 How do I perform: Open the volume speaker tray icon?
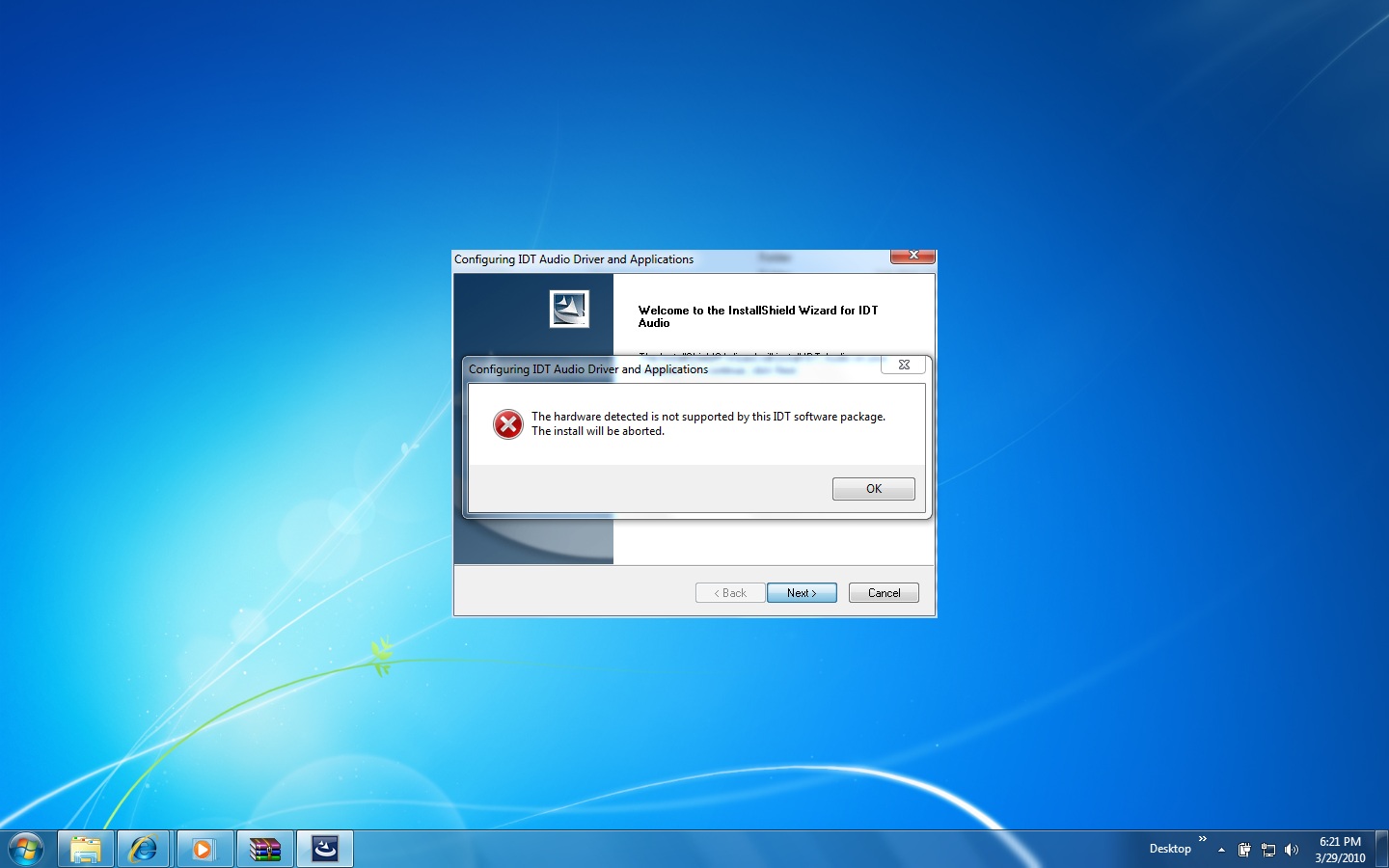coord(1292,850)
